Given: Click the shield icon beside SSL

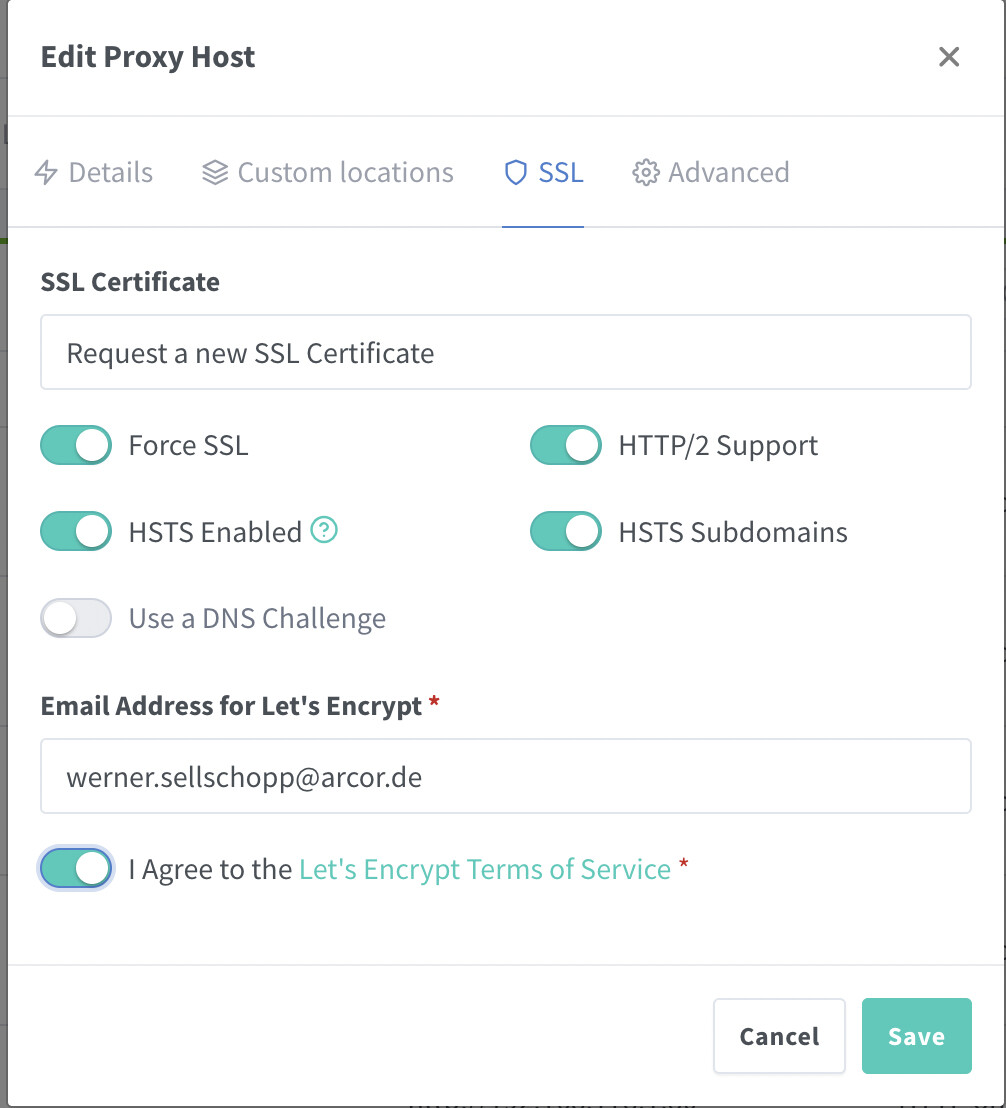Looking at the screenshot, I should pyautogui.click(x=516, y=172).
